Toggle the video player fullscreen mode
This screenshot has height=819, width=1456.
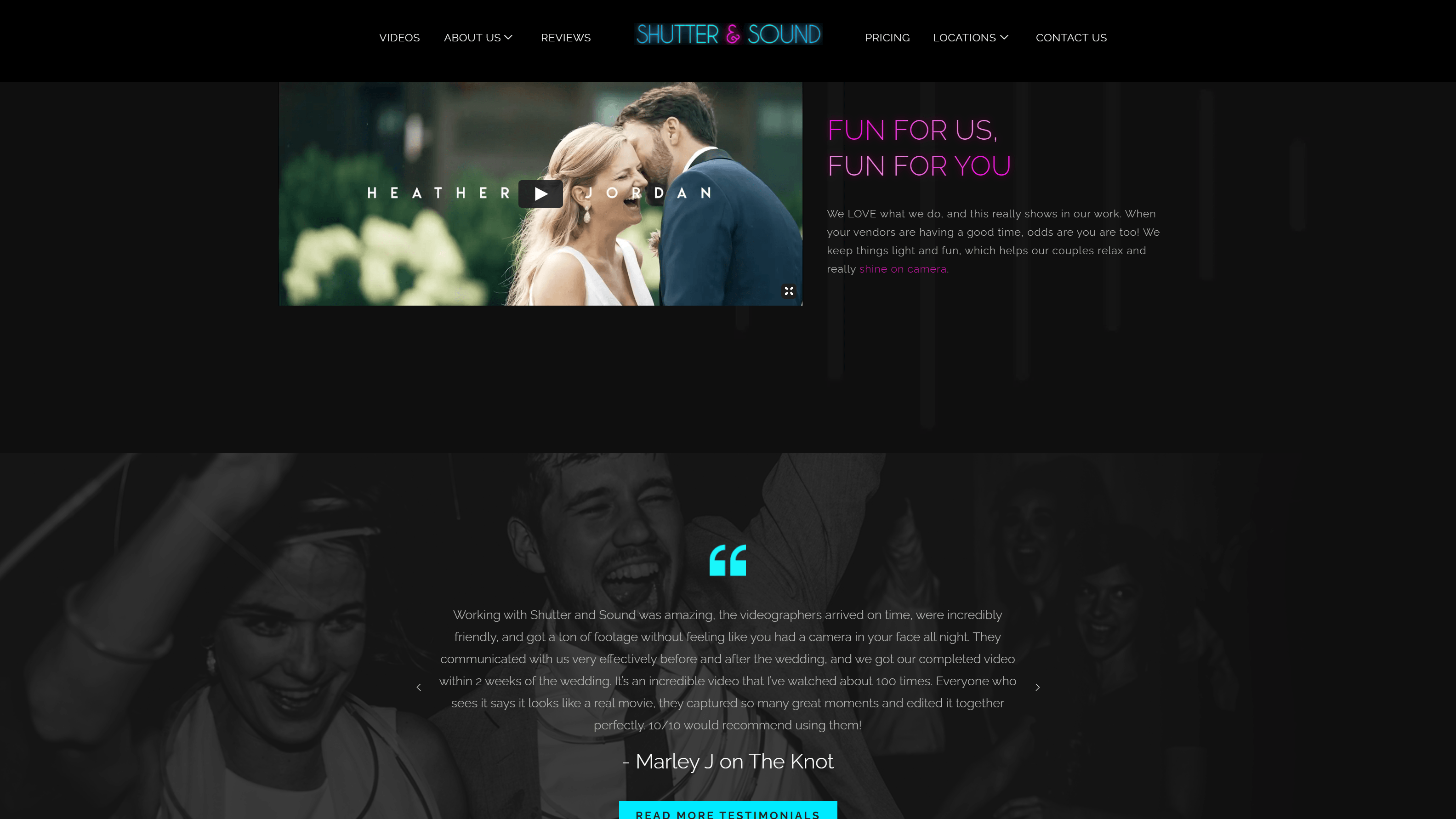[789, 291]
